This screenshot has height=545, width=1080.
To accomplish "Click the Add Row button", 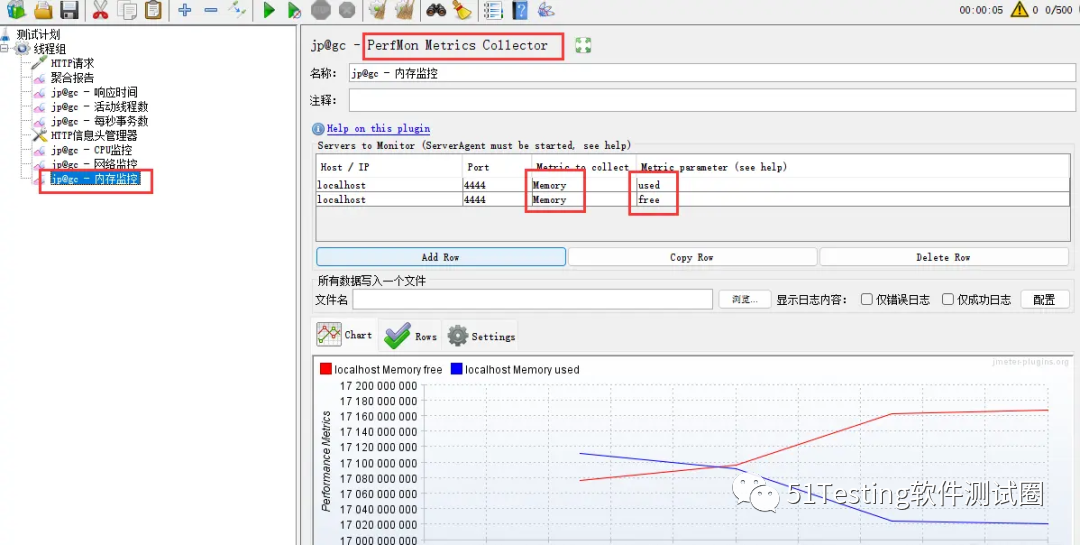I will pyautogui.click(x=440, y=257).
